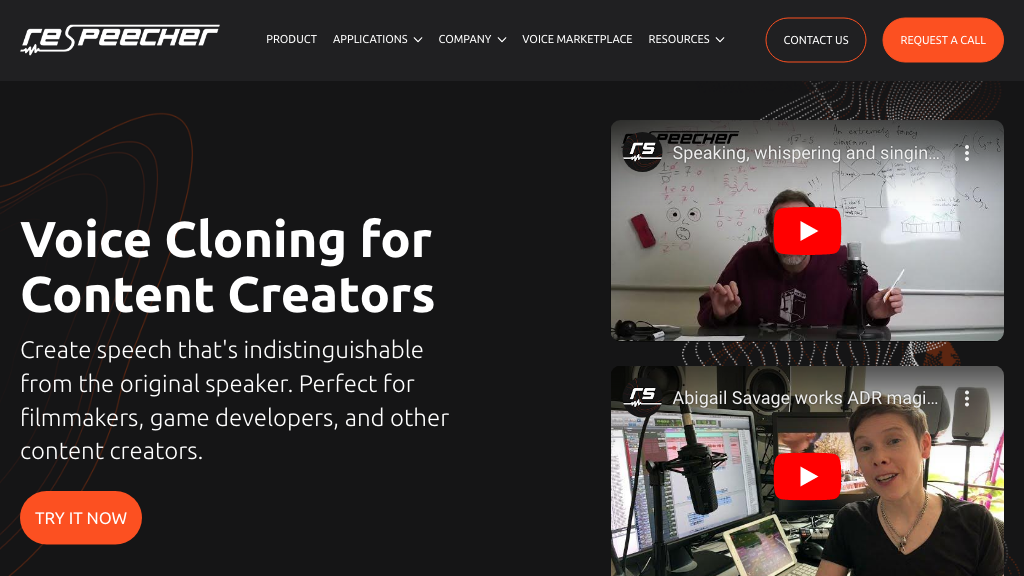
Task: Select the Resources menu label
Action: 679,39
